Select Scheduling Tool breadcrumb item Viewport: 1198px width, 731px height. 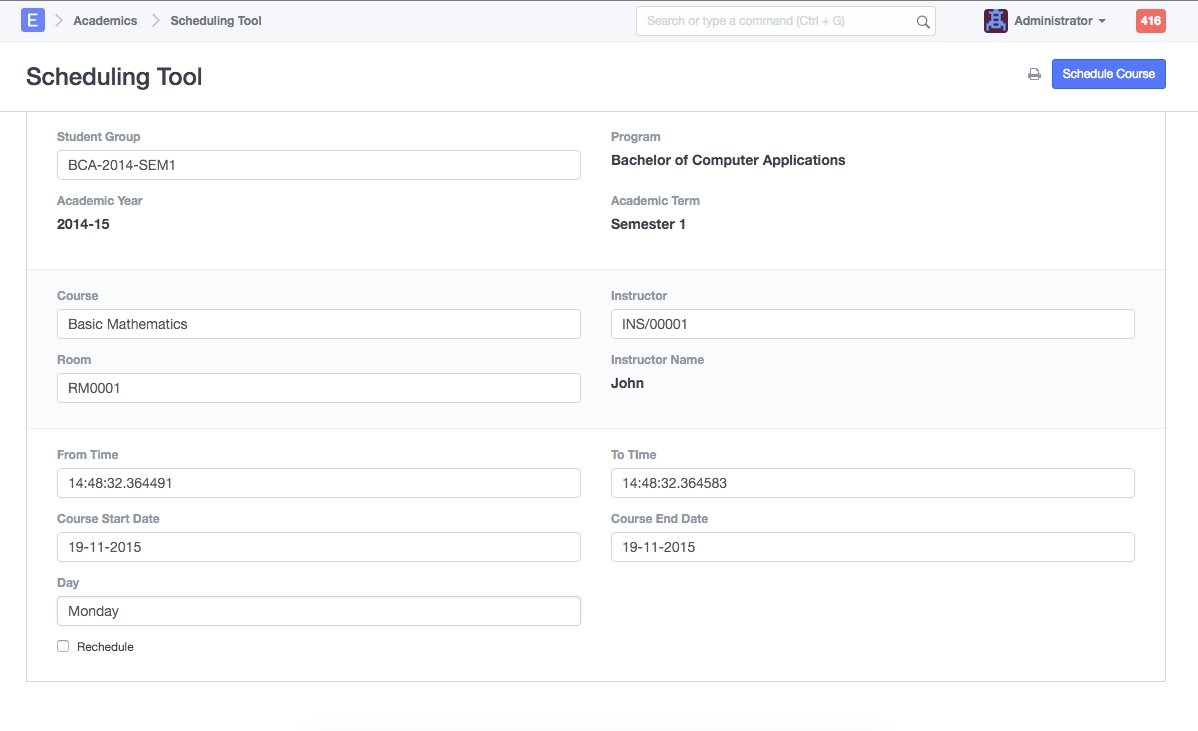pos(216,20)
